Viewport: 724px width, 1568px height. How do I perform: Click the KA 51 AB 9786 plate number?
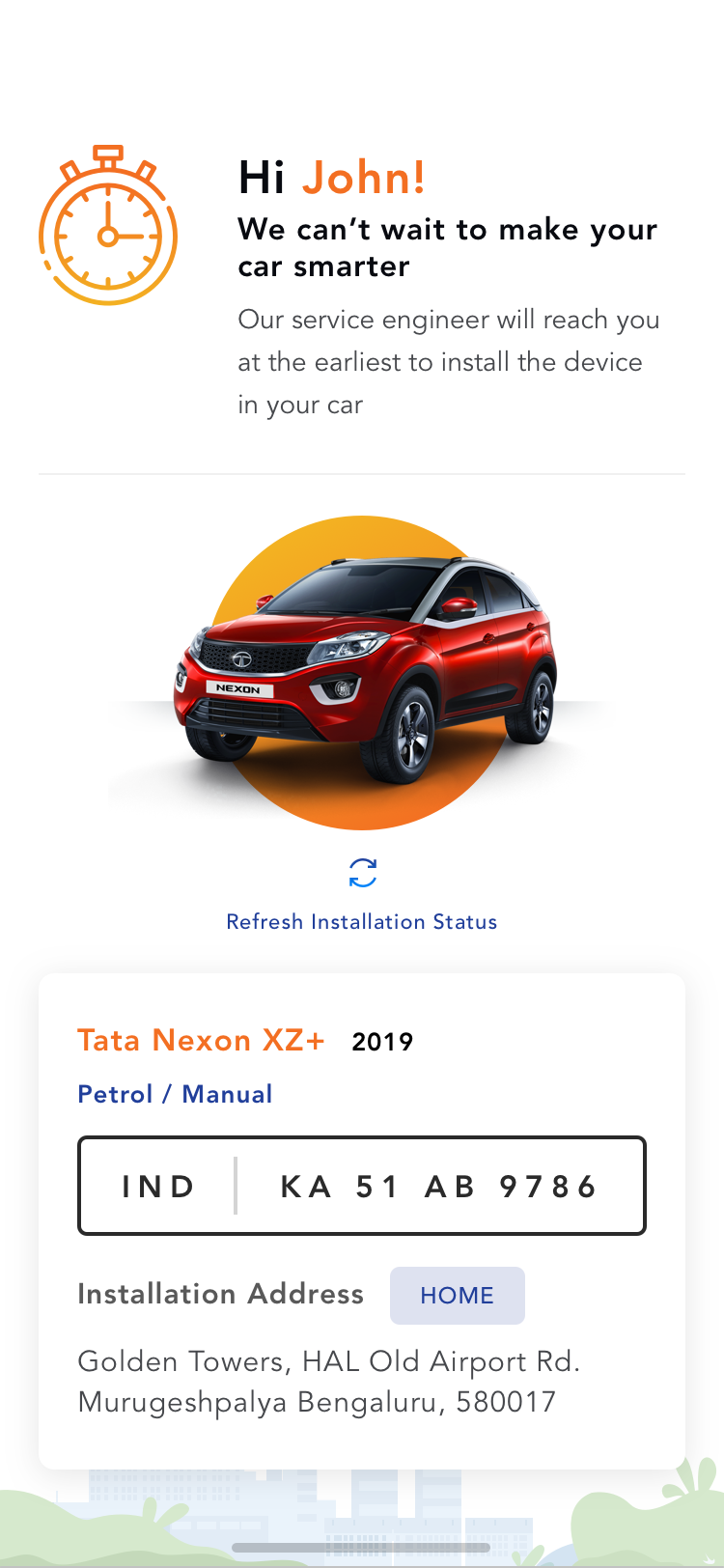coord(440,1187)
